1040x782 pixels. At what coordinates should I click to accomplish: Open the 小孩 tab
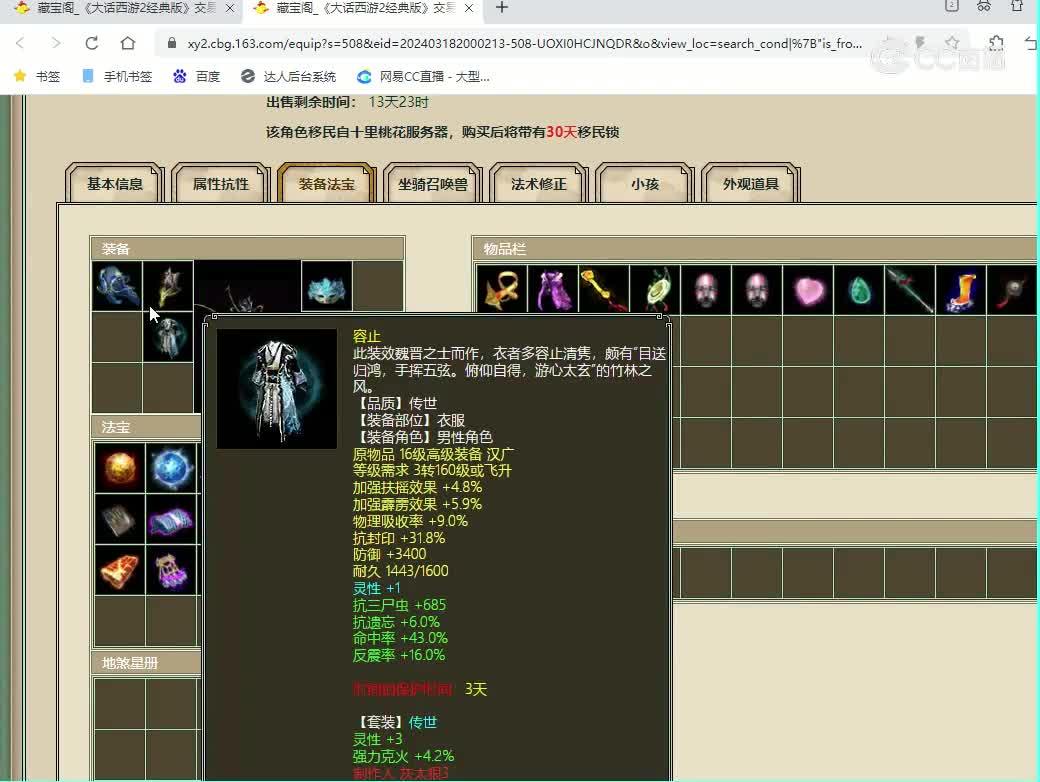[645, 183]
